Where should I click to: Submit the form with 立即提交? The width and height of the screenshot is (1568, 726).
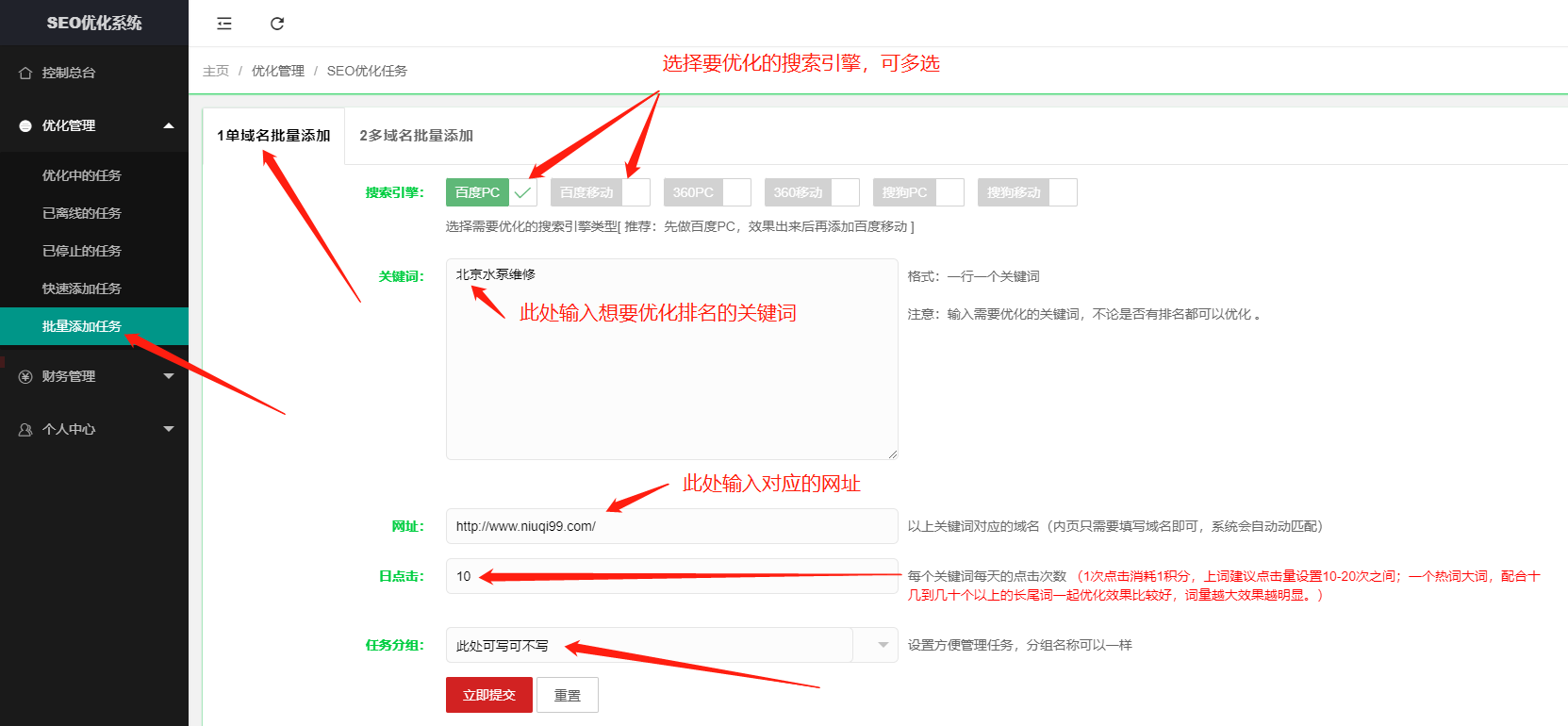click(x=488, y=695)
